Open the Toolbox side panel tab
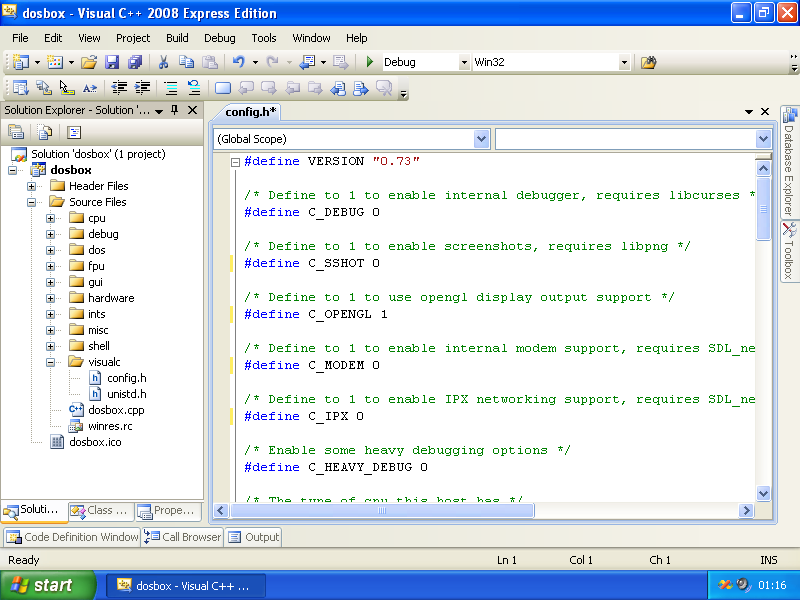The image size is (800, 600). 788,256
